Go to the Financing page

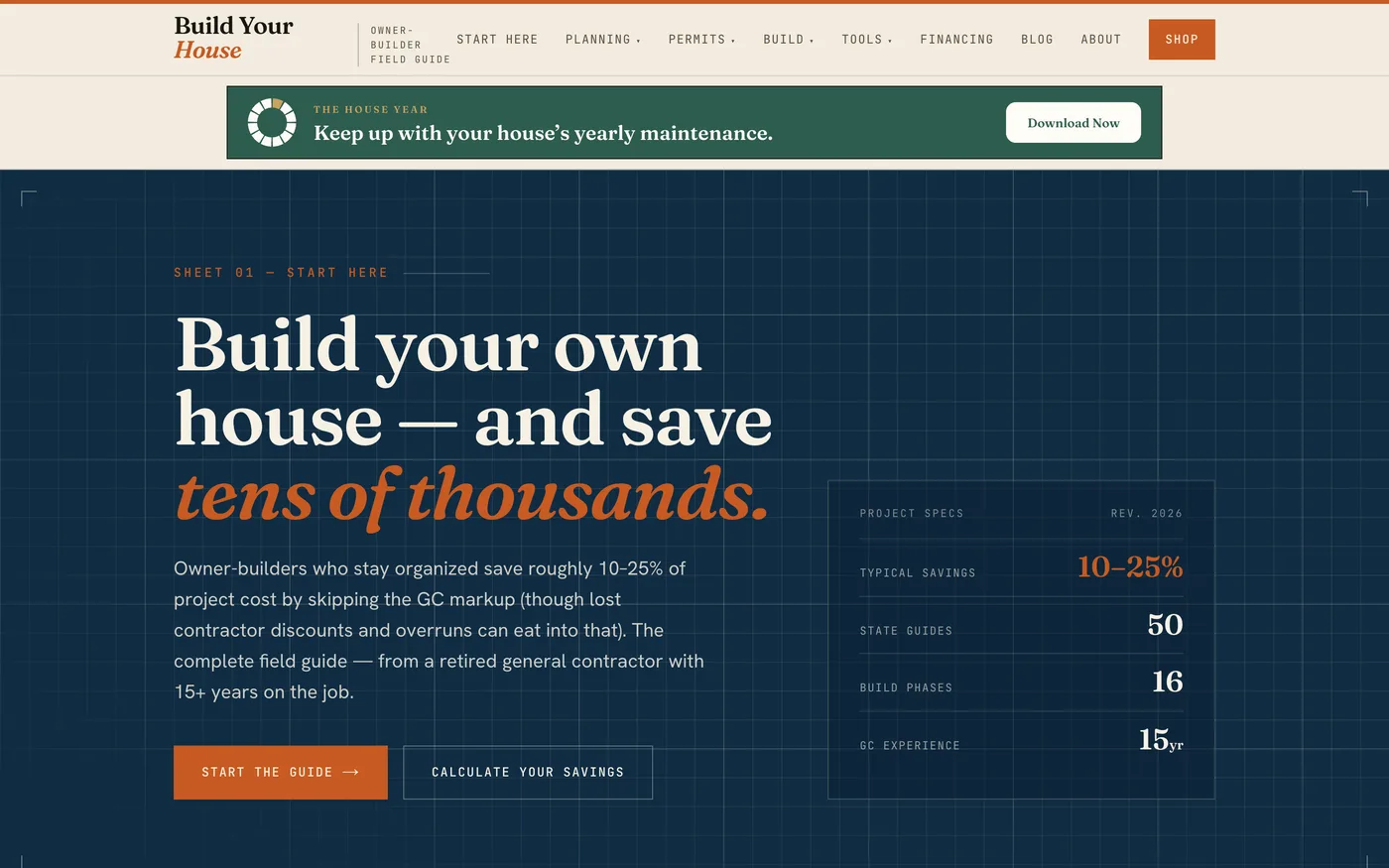point(956,40)
